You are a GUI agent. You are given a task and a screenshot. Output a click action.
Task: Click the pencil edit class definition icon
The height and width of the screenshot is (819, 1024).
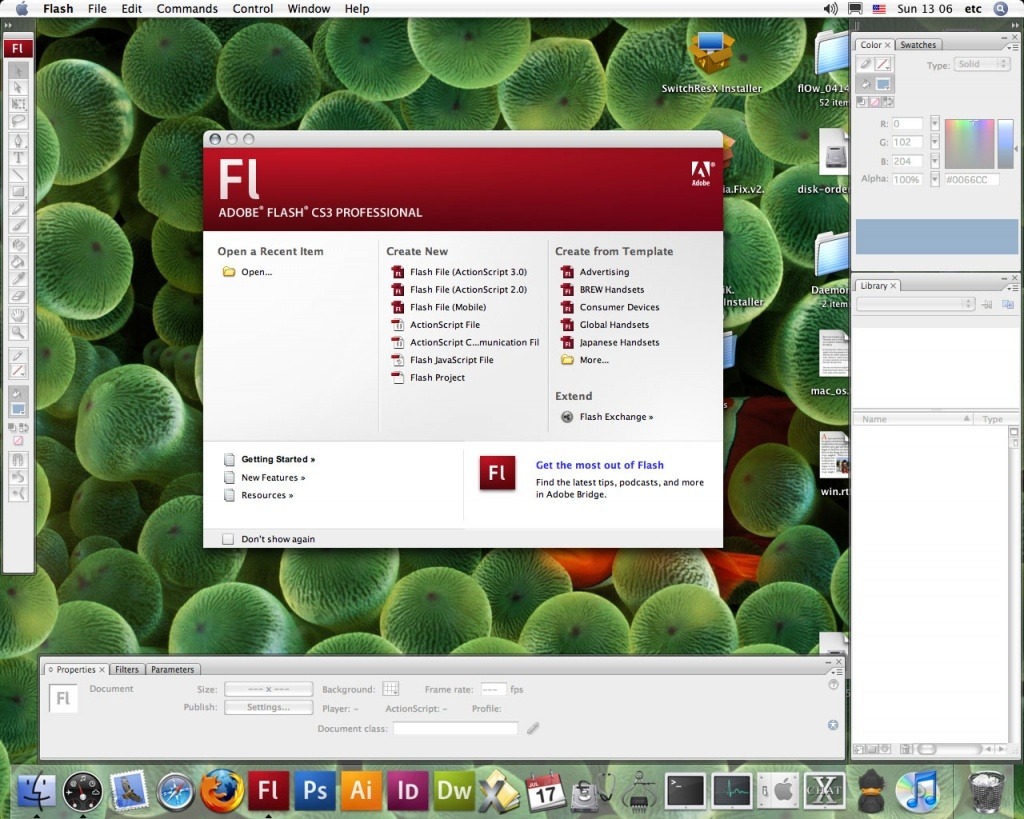[533, 728]
